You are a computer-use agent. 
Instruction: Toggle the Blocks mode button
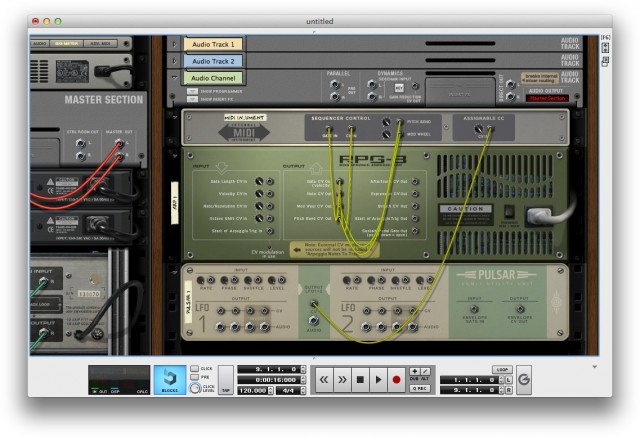tap(170, 380)
